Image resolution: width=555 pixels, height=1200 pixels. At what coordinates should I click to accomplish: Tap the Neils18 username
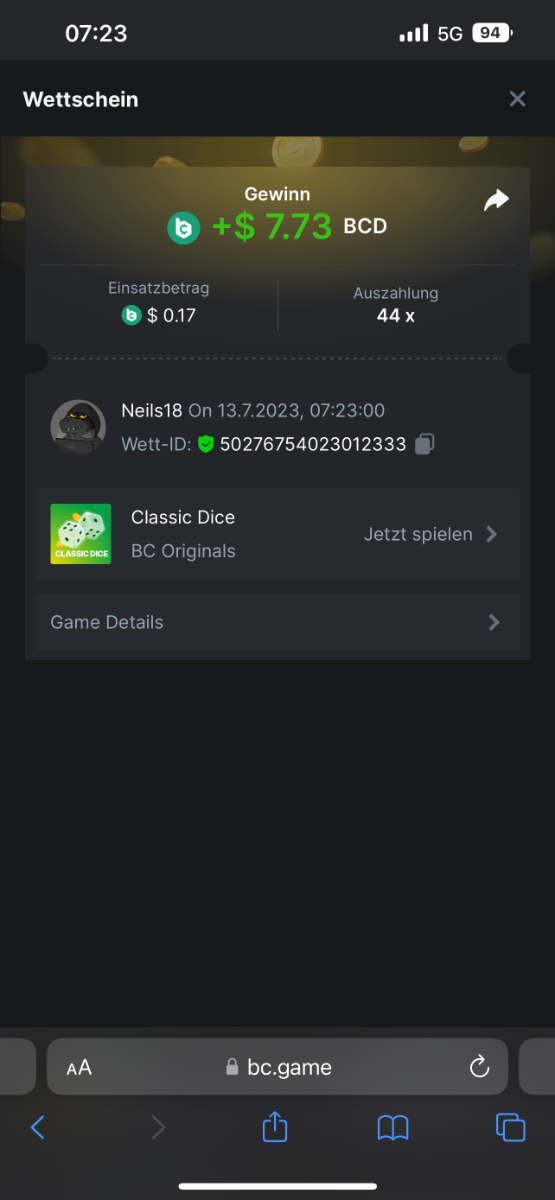tap(150, 411)
